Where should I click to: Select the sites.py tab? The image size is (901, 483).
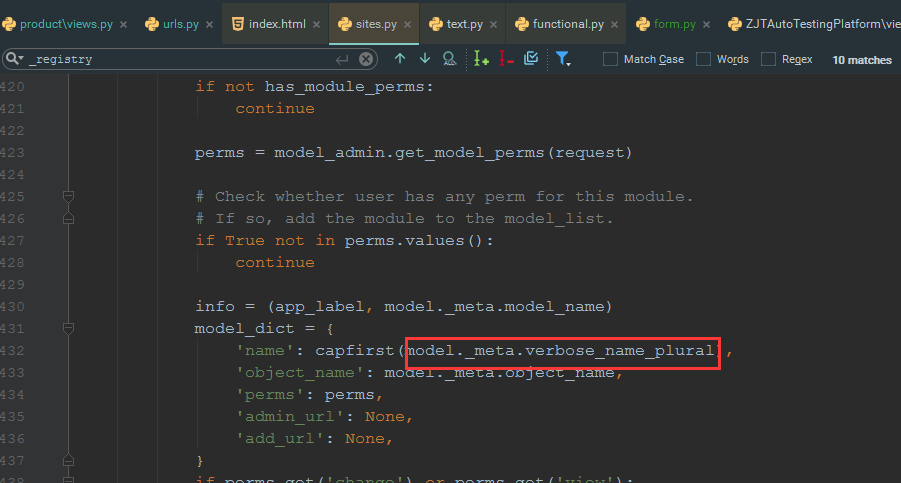click(x=376, y=24)
